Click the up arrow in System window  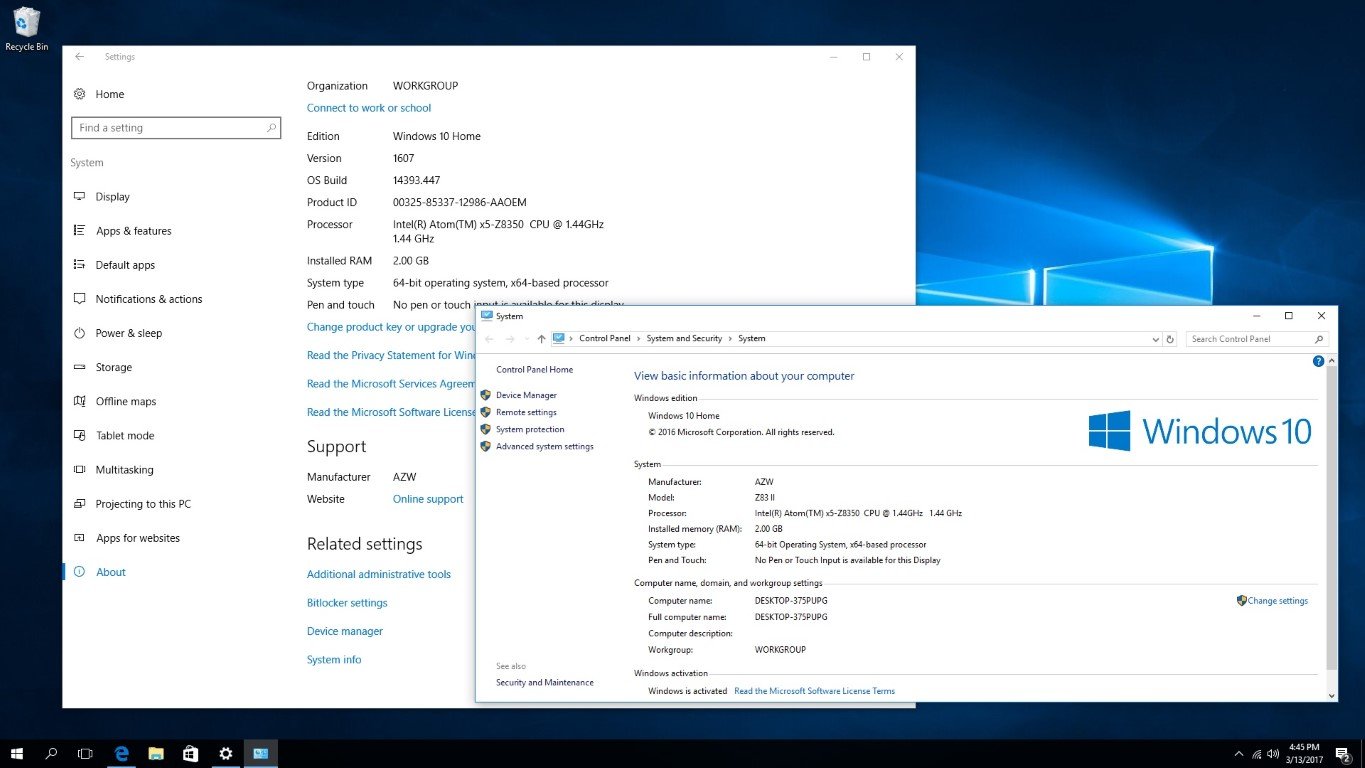(x=541, y=339)
